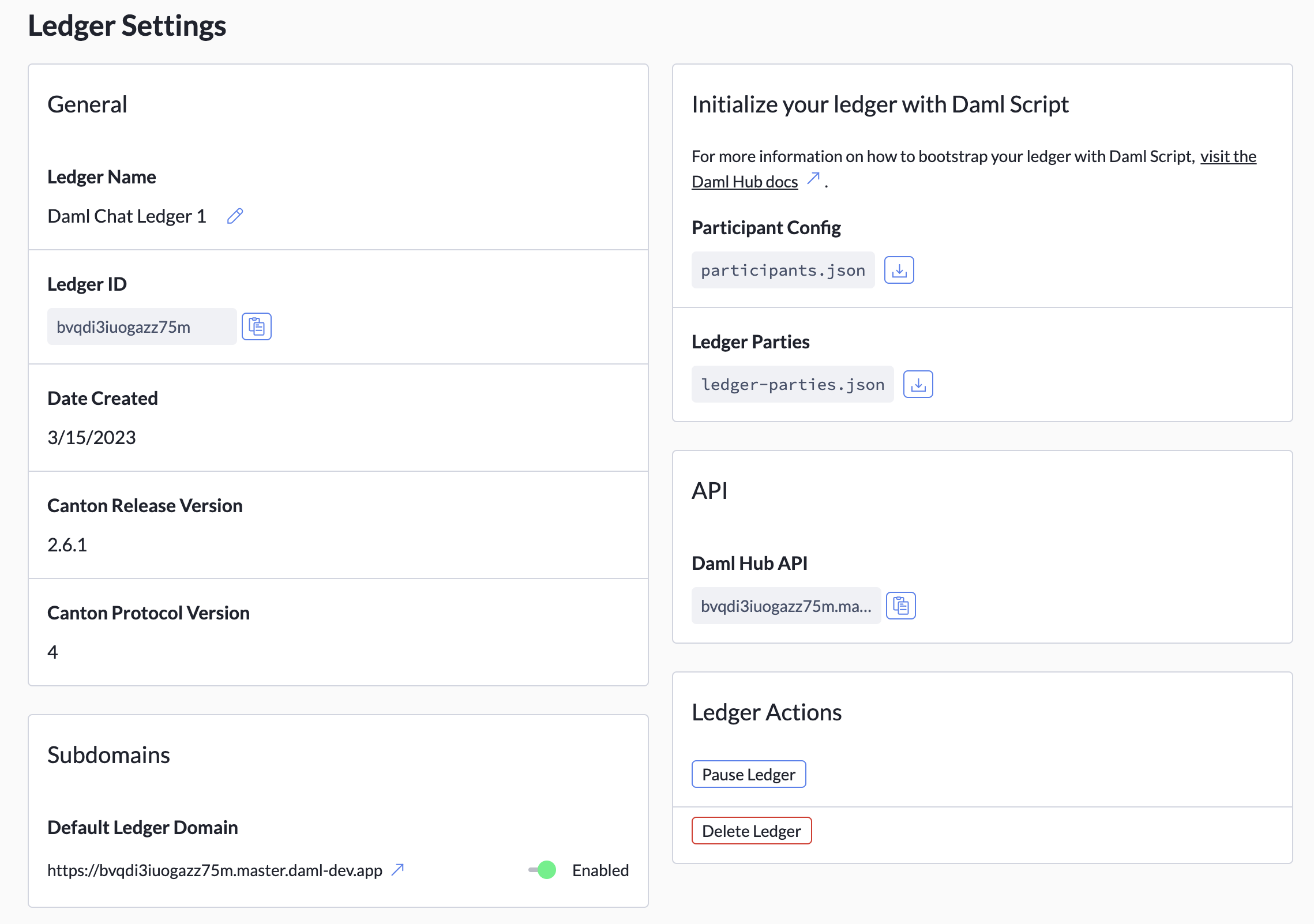The height and width of the screenshot is (924, 1314).
Task: Open Daml Hub docs via external link arrow
Action: 813,179
